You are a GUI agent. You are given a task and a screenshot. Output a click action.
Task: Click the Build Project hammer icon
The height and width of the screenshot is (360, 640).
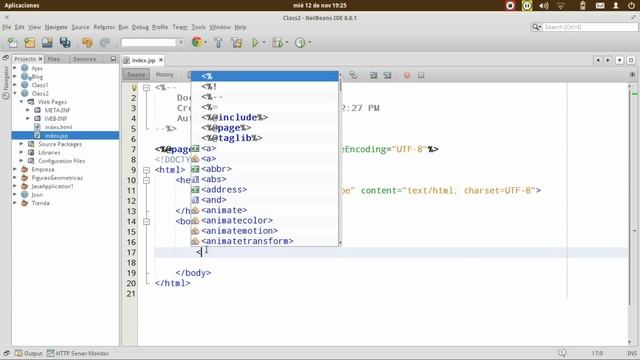218,42
